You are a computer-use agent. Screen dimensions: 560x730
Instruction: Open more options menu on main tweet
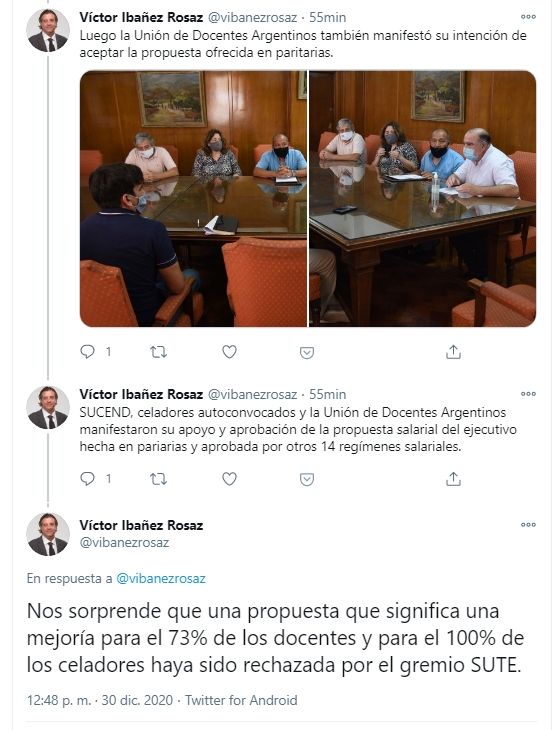point(528,525)
